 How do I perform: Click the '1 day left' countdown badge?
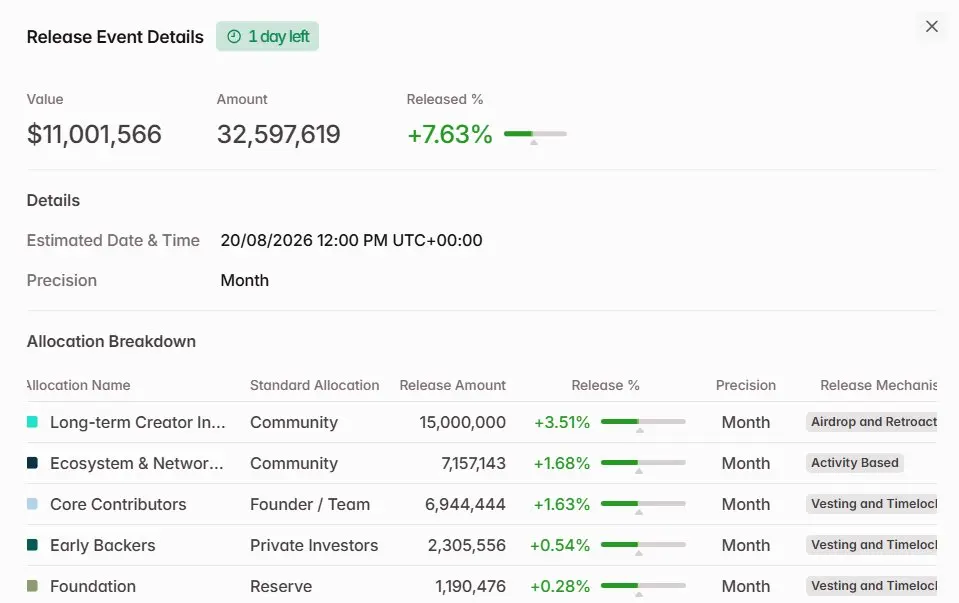click(x=267, y=37)
